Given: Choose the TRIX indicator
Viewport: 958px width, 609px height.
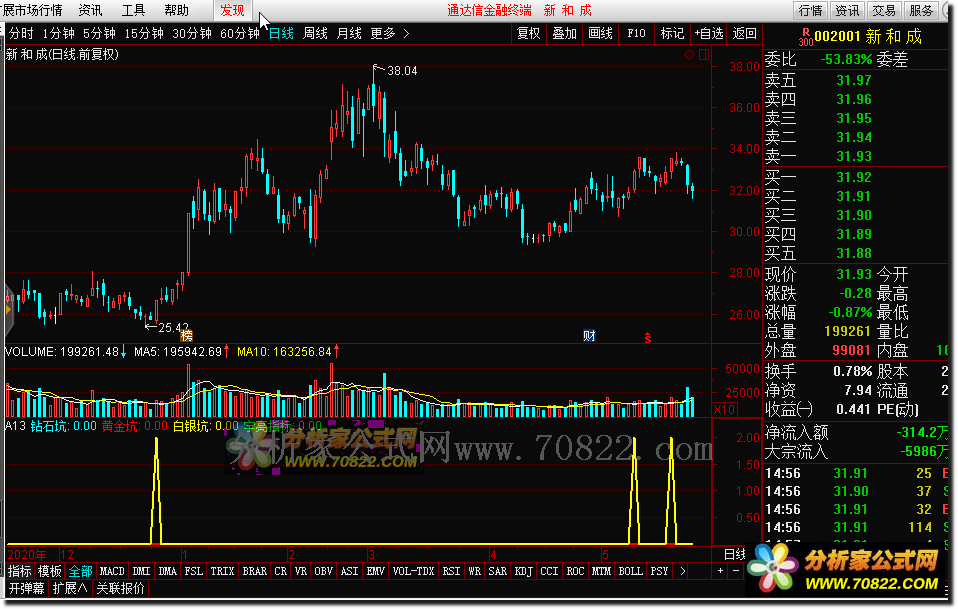Looking at the screenshot, I should (222, 571).
